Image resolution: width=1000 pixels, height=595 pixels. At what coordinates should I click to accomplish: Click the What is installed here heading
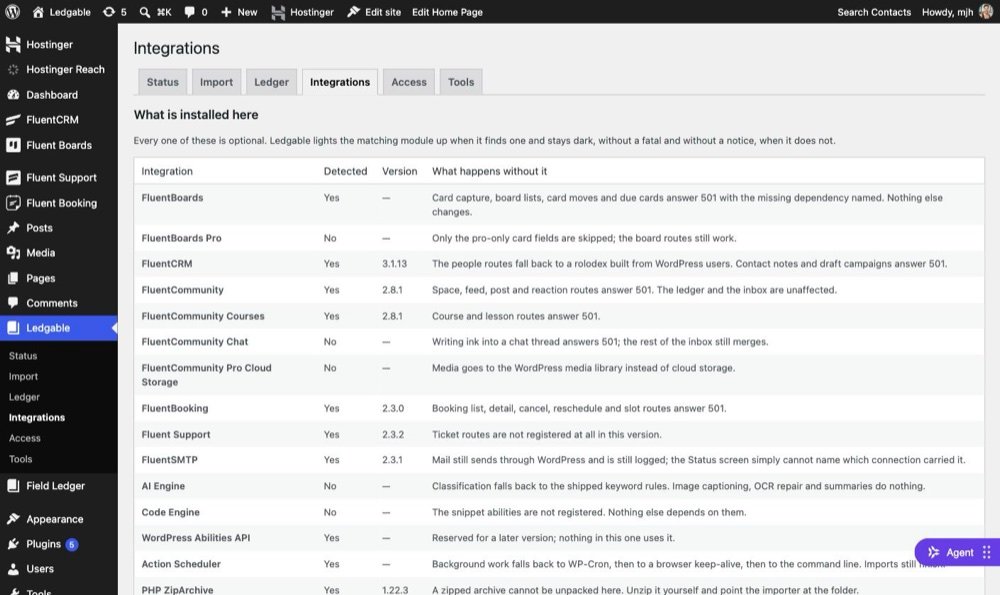pyautogui.click(x=196, y=115)
